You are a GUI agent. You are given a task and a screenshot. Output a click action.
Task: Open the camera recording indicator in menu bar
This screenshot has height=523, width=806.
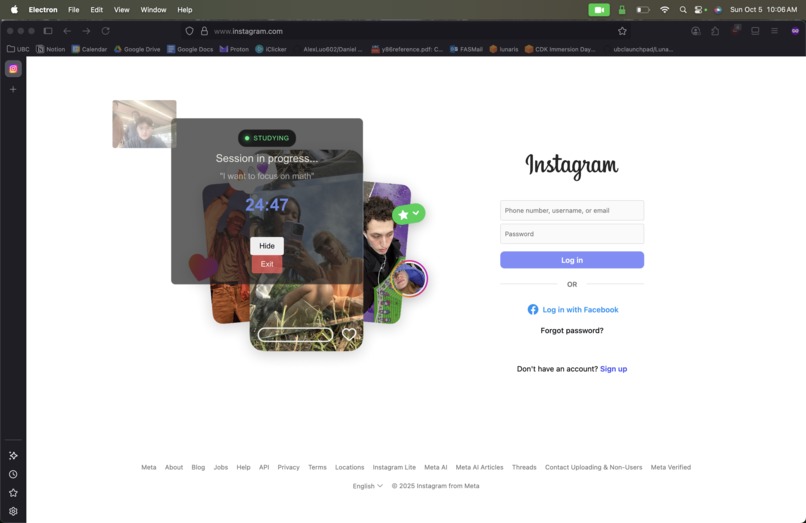tap(599, 10)
